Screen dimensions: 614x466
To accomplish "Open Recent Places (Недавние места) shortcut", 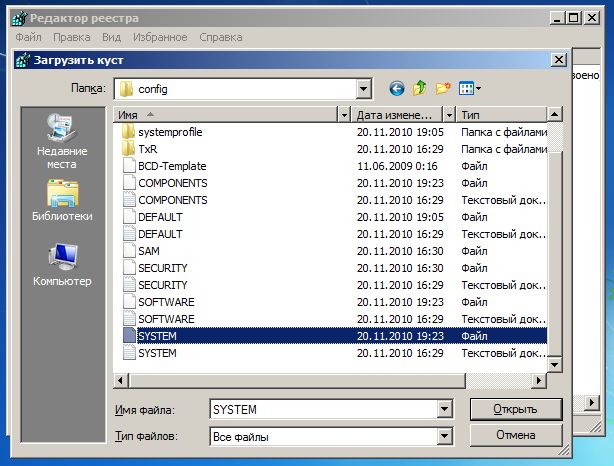I will coord(62,139).
